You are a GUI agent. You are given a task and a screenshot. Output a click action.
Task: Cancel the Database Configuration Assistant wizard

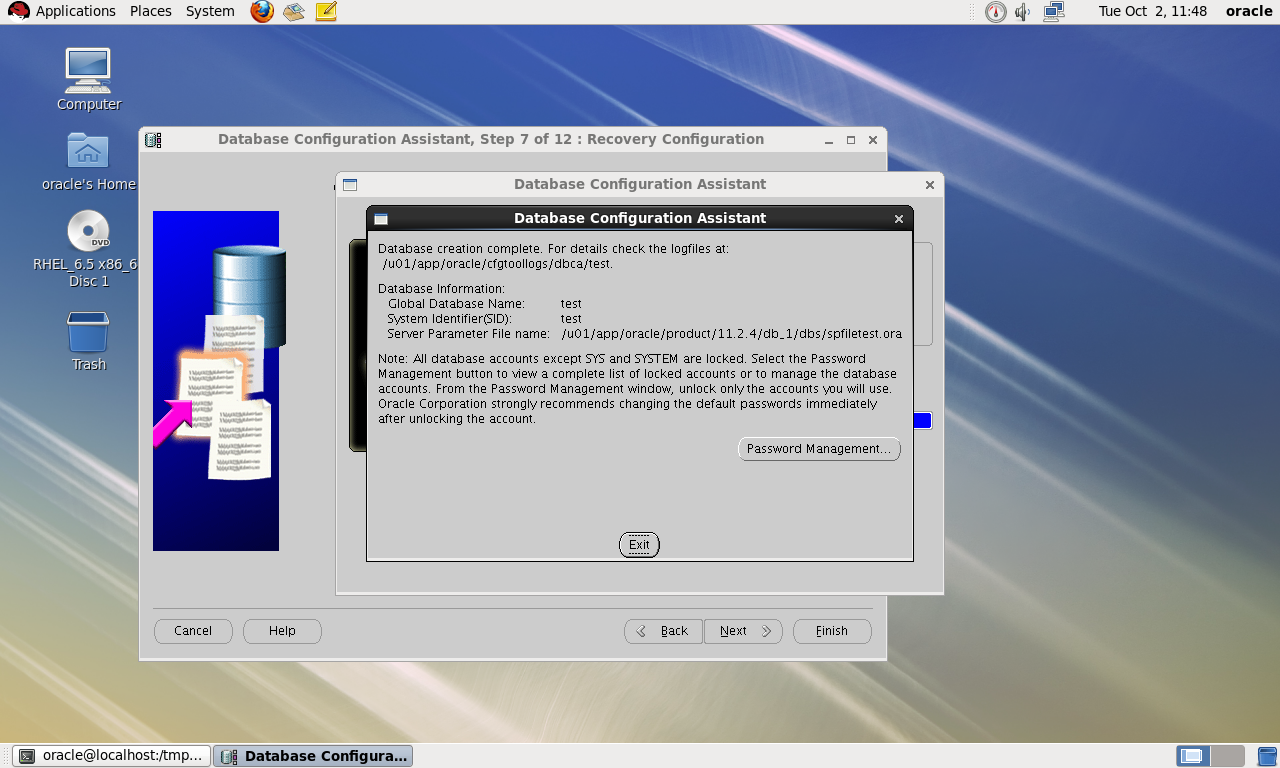pos(193,631)
